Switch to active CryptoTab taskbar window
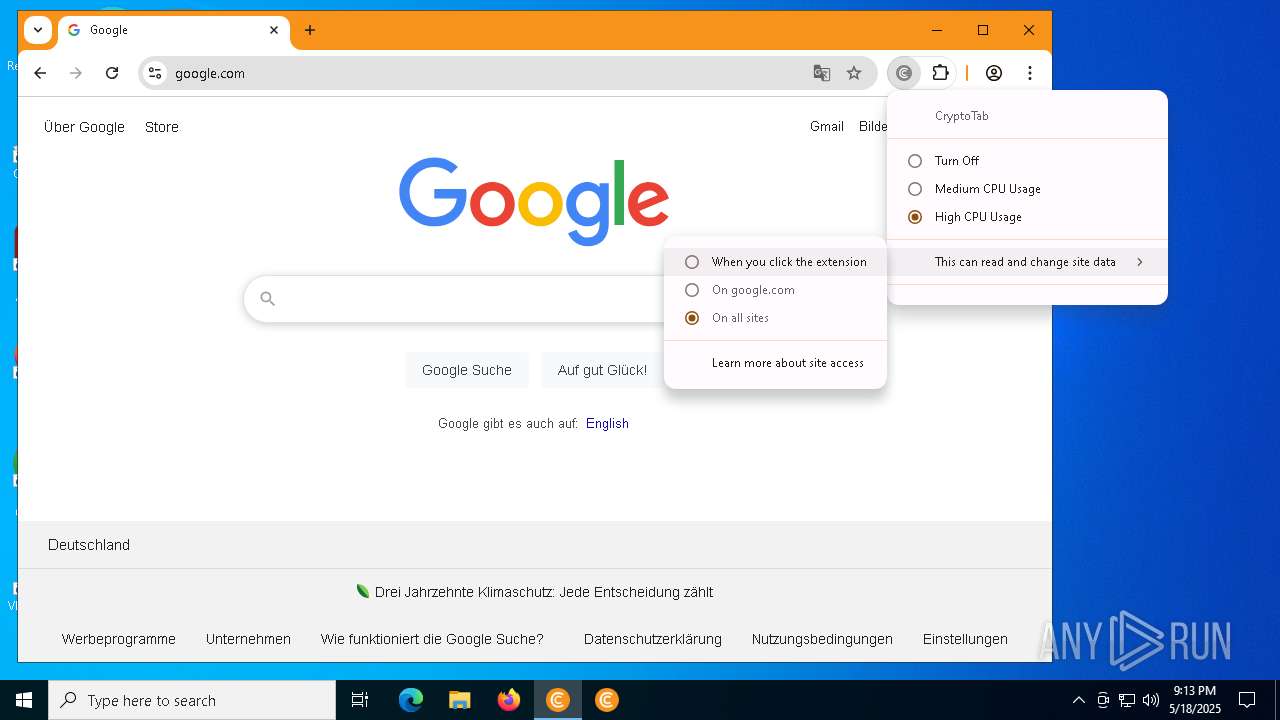This screenshot has height=720, width=1280. (558, 700)
